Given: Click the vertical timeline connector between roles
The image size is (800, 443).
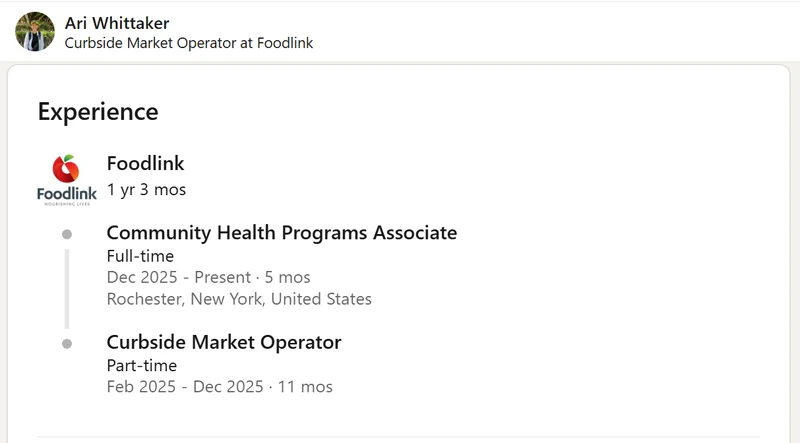Looking at the screenshot, I should click(x=67, y=289).
